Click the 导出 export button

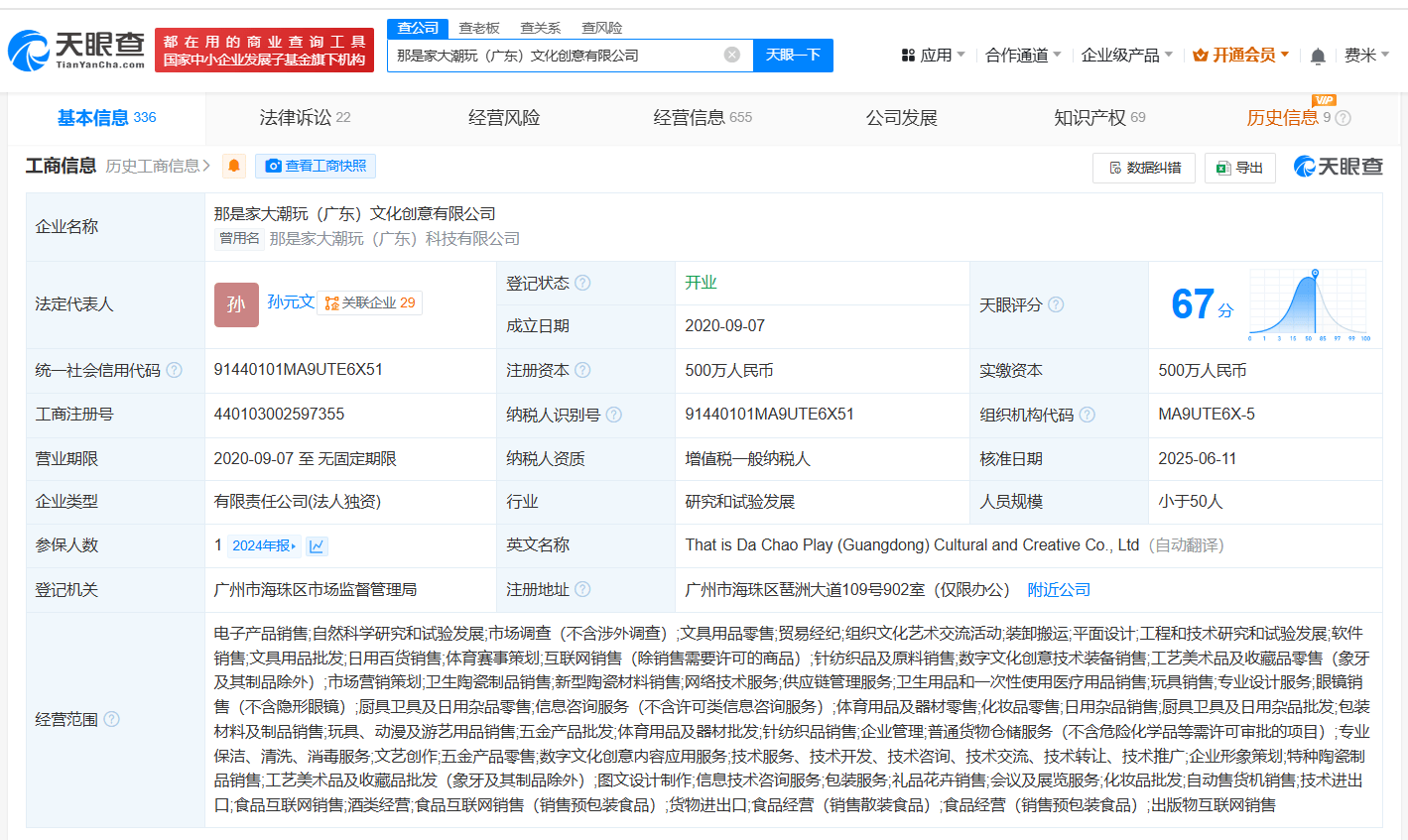tap(1239, 168)
